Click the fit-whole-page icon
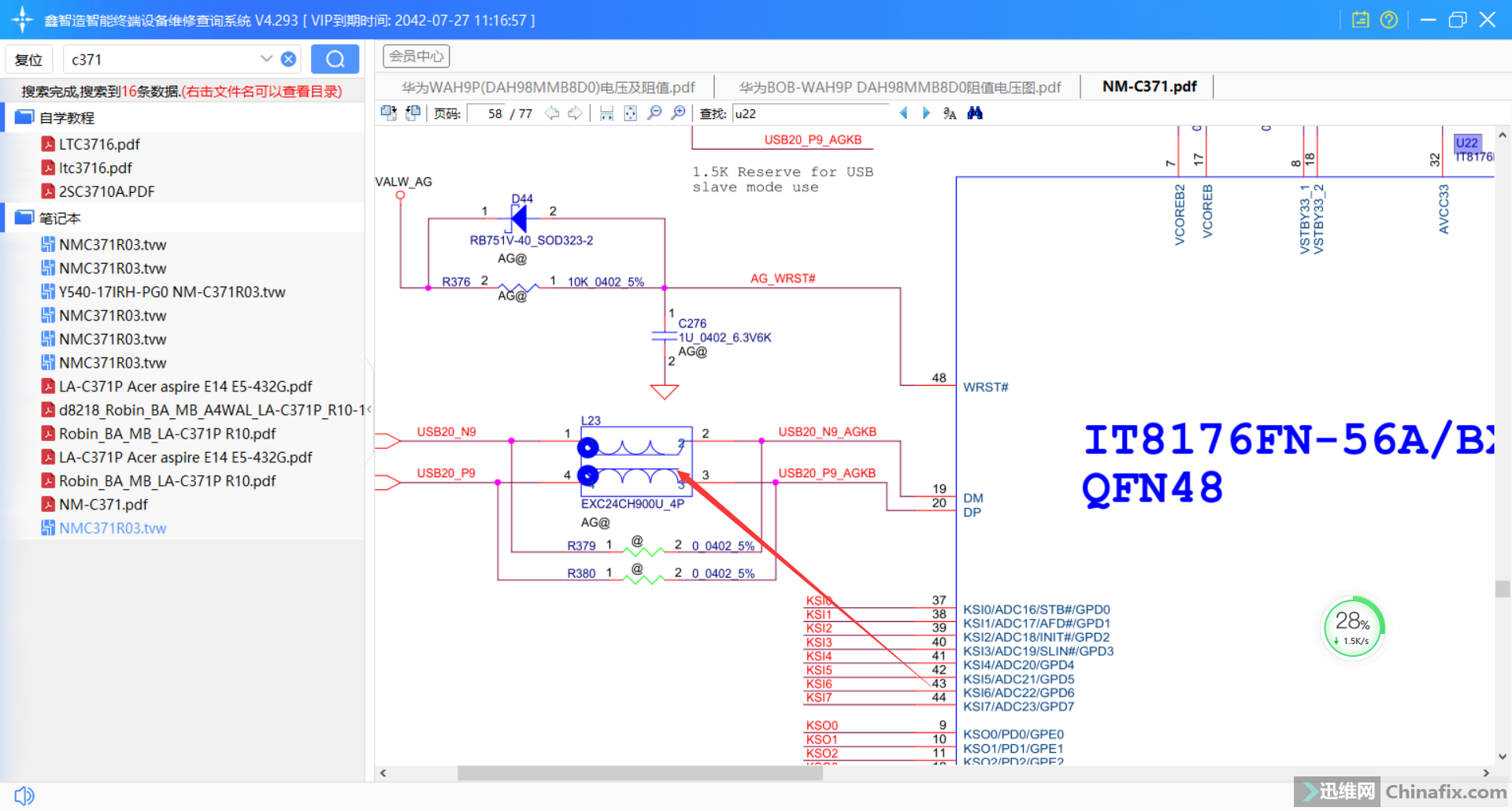Screen dimensions: 1512x811 click(630, 113)
